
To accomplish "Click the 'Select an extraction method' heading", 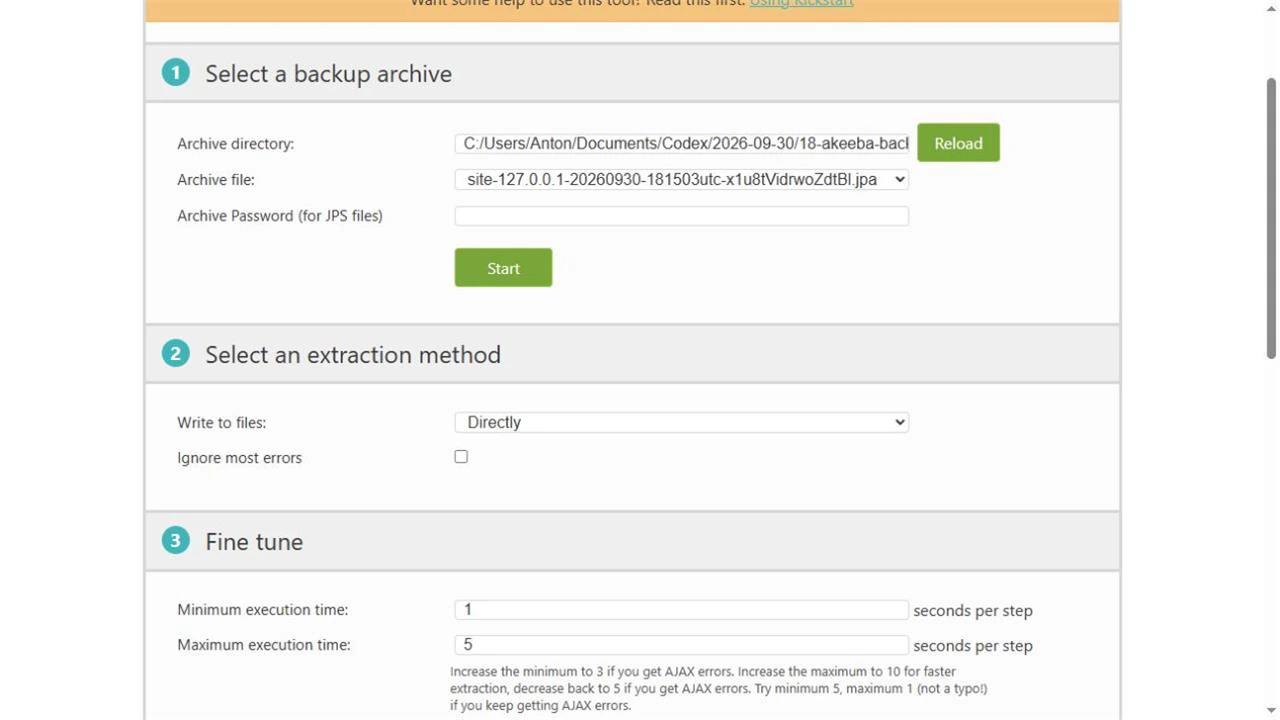I will pyautogui.click(x=353, y=354).
